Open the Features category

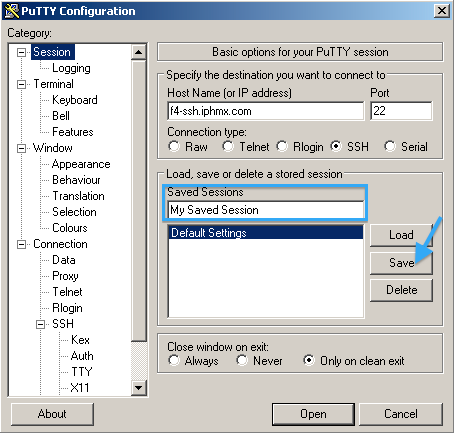pyautogui.click(x=73, y=132)
